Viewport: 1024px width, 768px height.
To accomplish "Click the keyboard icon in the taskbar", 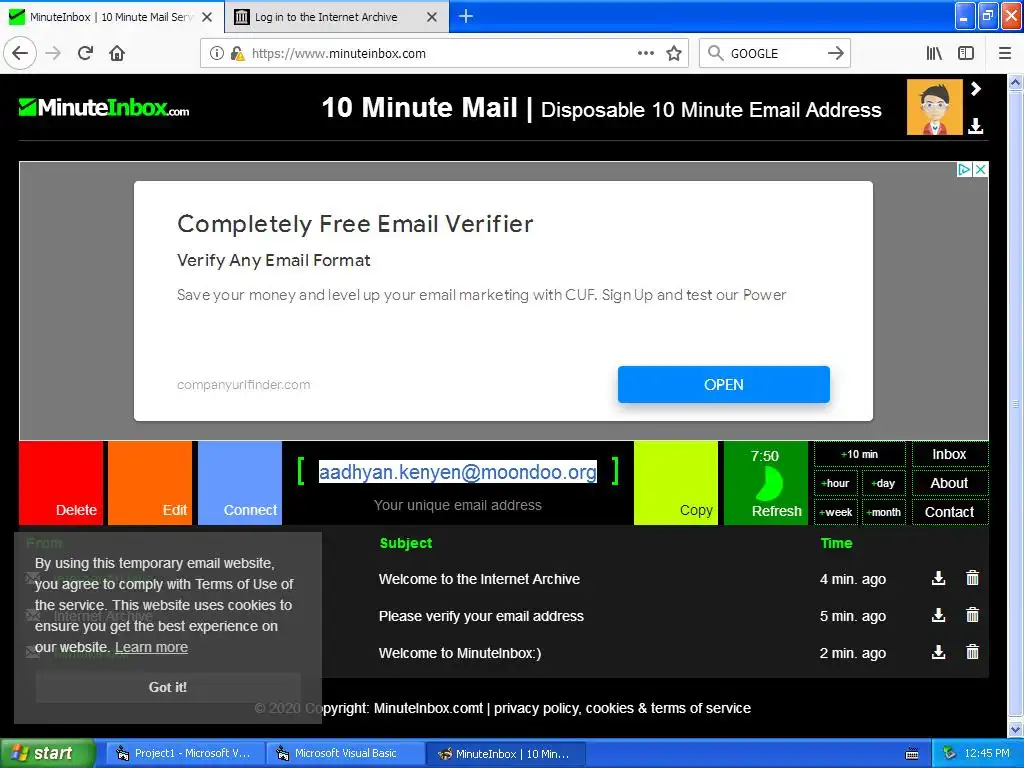I will (912, 754).
